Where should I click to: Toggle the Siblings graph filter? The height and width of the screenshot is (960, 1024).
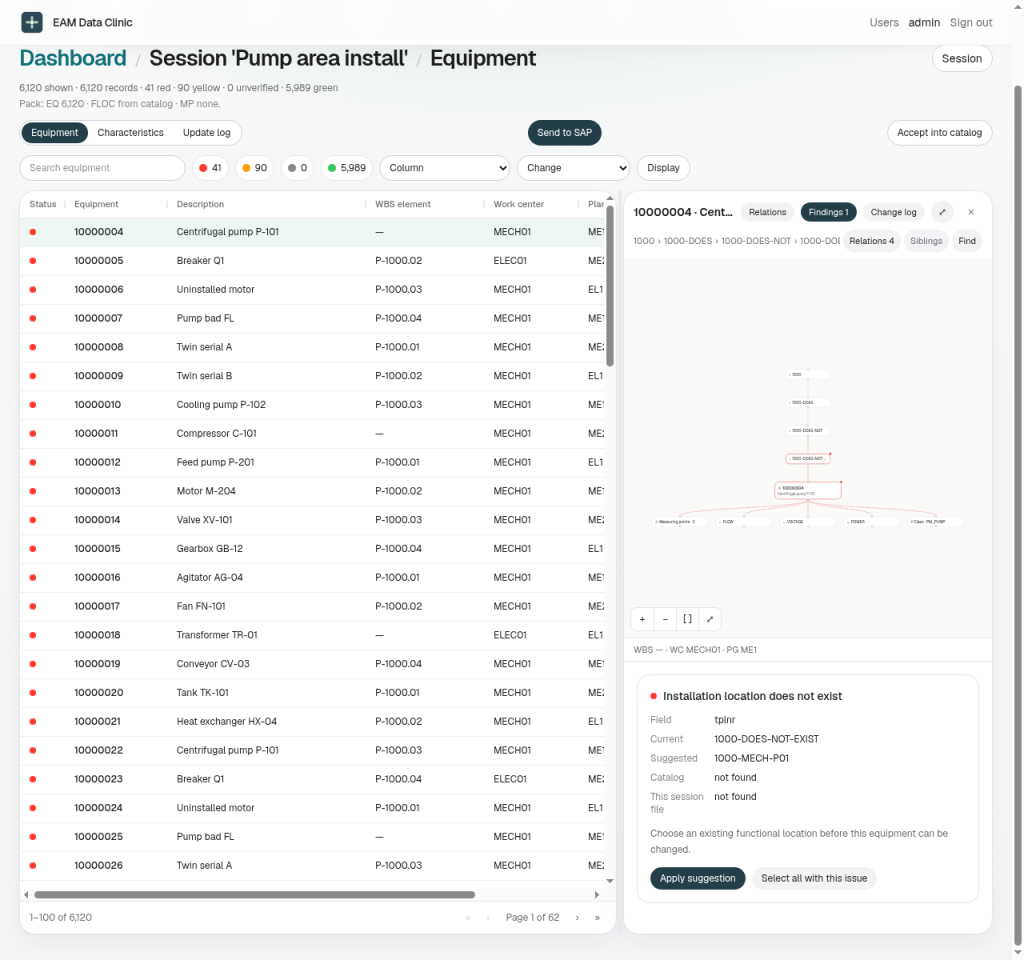pyautogui.click(x=926, y=241)
